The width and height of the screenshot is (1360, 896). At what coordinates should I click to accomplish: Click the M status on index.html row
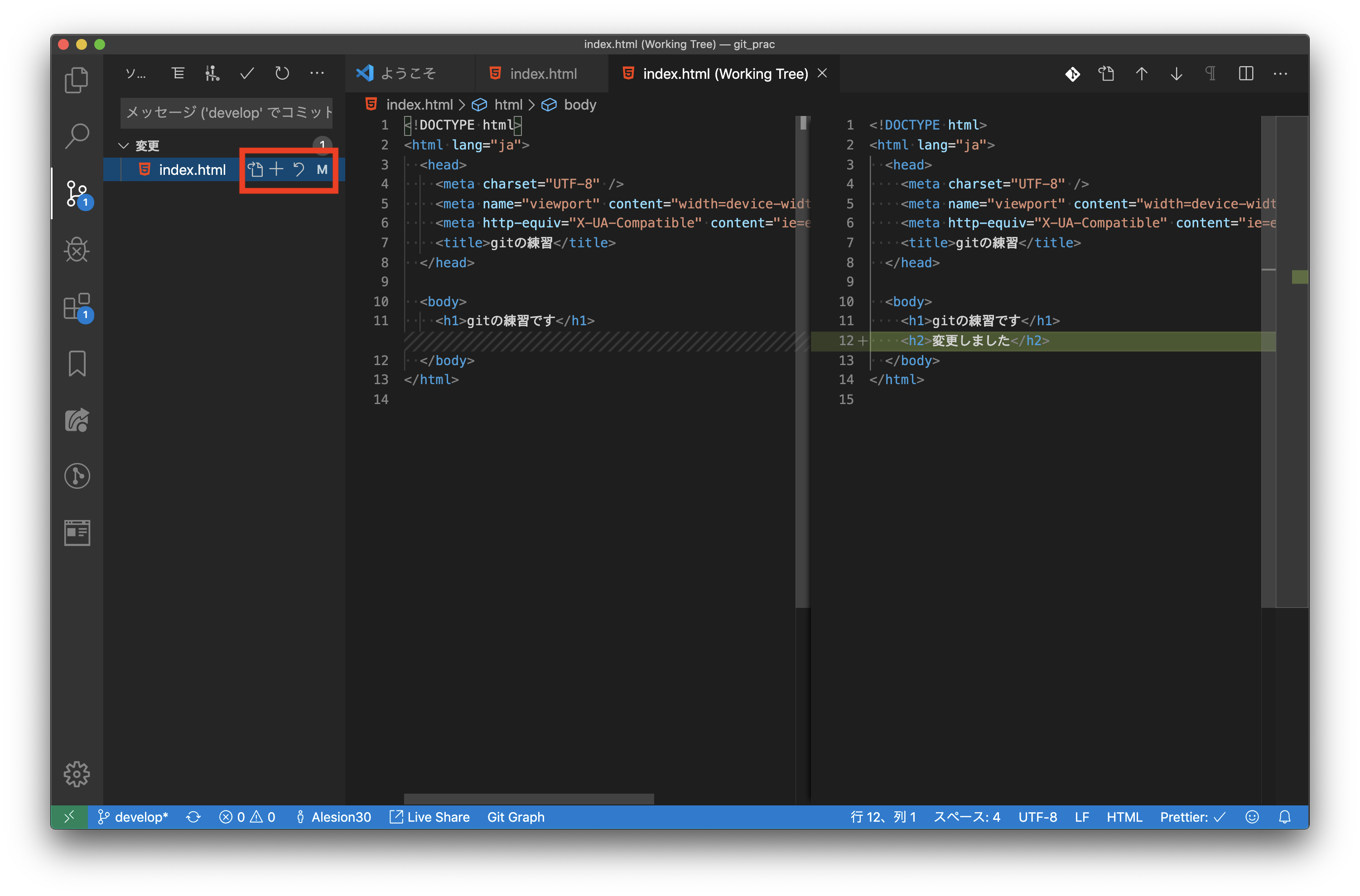coord(322,170)
